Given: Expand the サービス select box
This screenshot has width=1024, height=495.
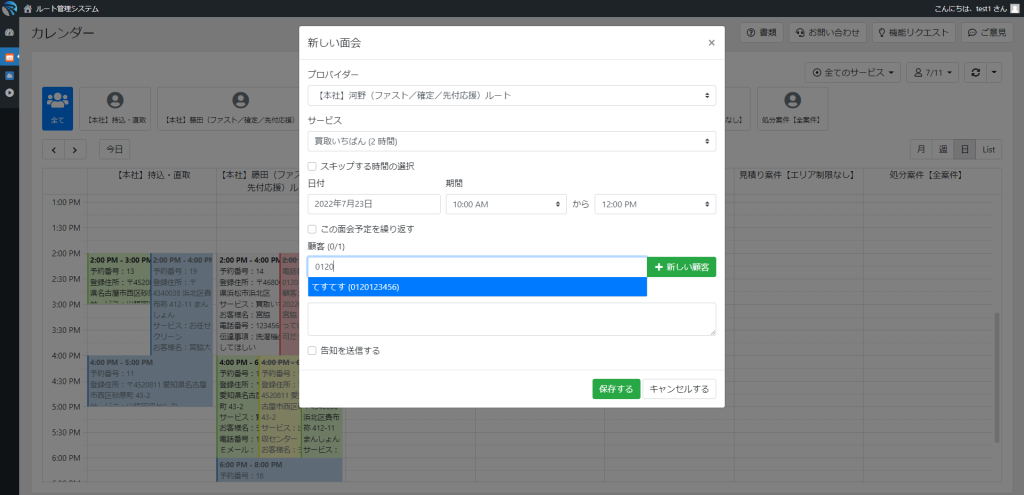Looking at the screenshot, I should click(x=511, y=141).
